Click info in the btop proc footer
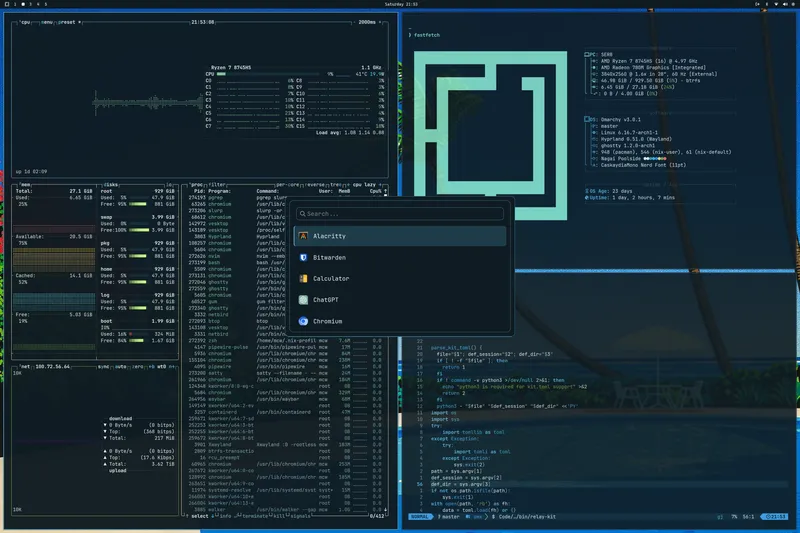The image size is (800, 533). tap(225, 516)
